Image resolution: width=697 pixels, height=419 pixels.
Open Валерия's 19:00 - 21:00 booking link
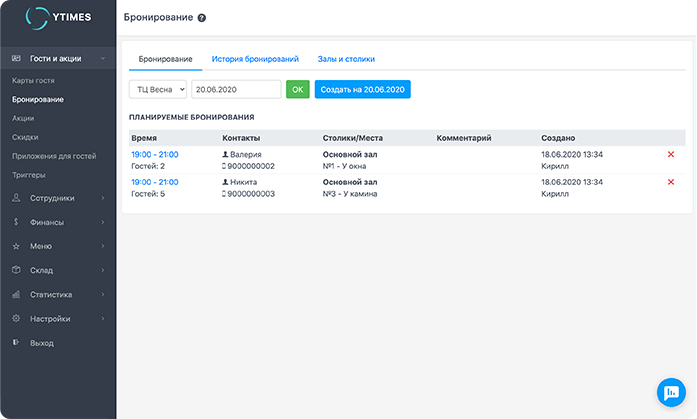(x=154, y=154)
